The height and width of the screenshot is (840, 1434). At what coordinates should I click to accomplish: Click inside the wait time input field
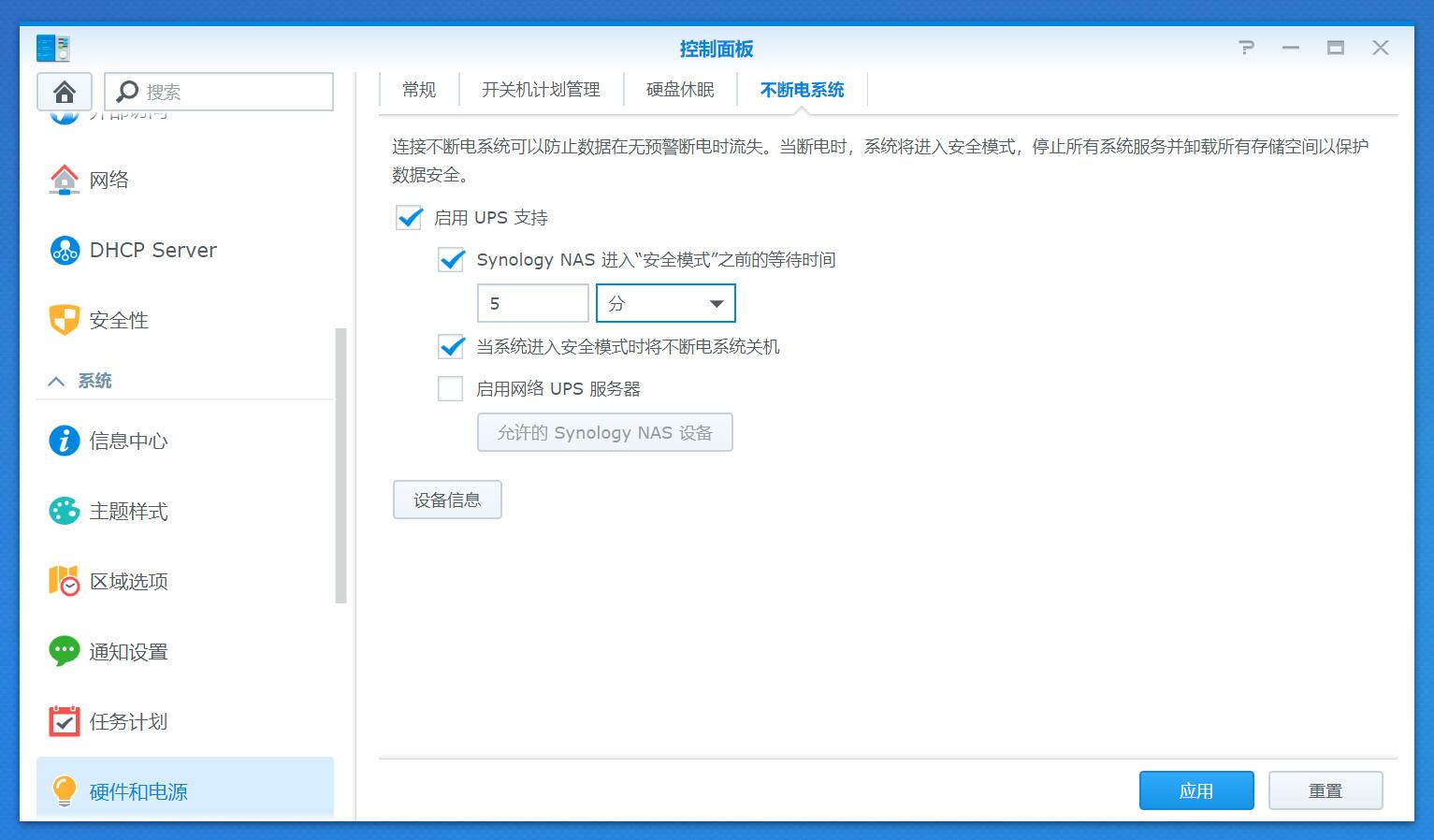pyautogui.click(x=532, y=302)
